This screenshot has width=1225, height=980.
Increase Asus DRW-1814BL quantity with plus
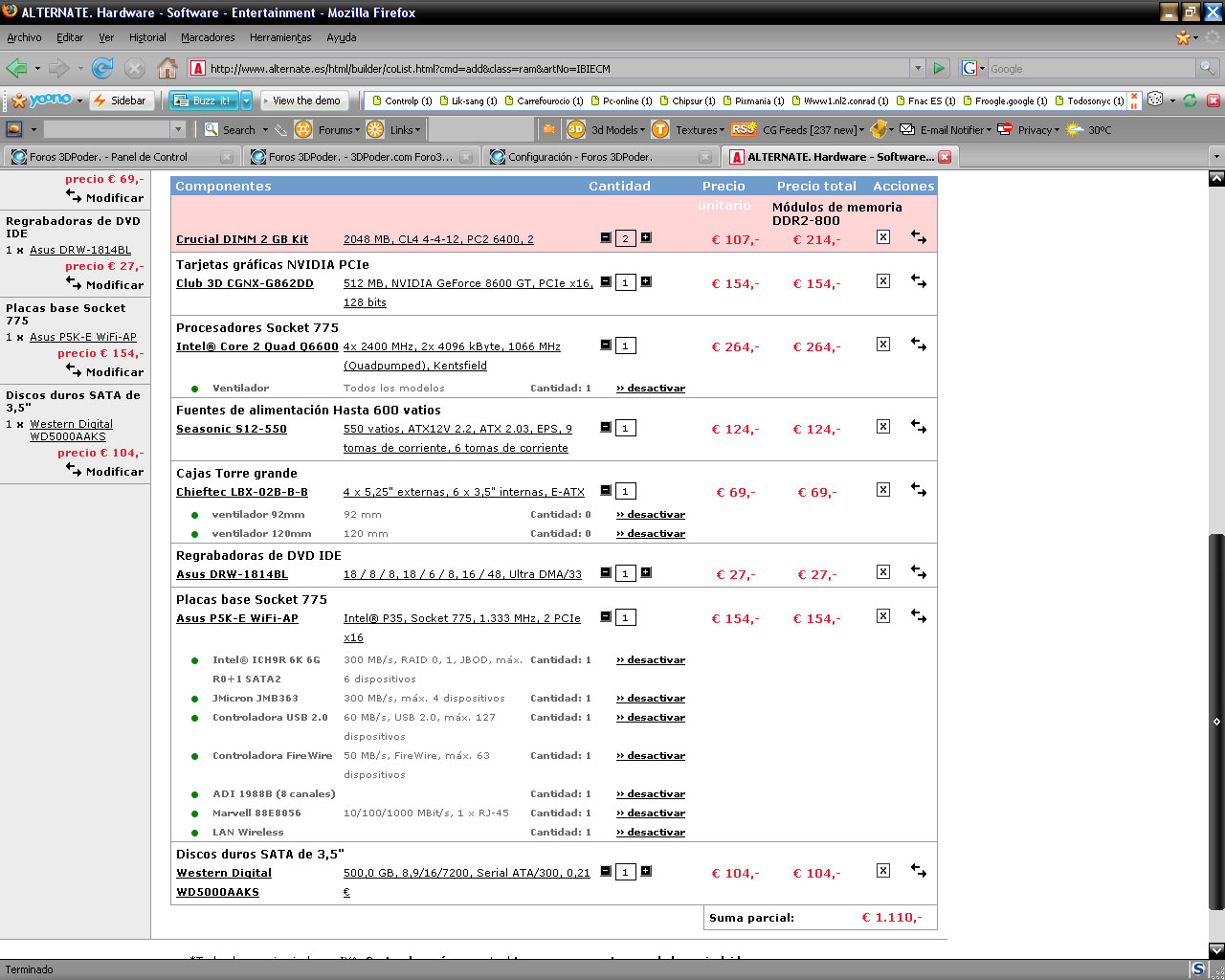tap(646, 572)
